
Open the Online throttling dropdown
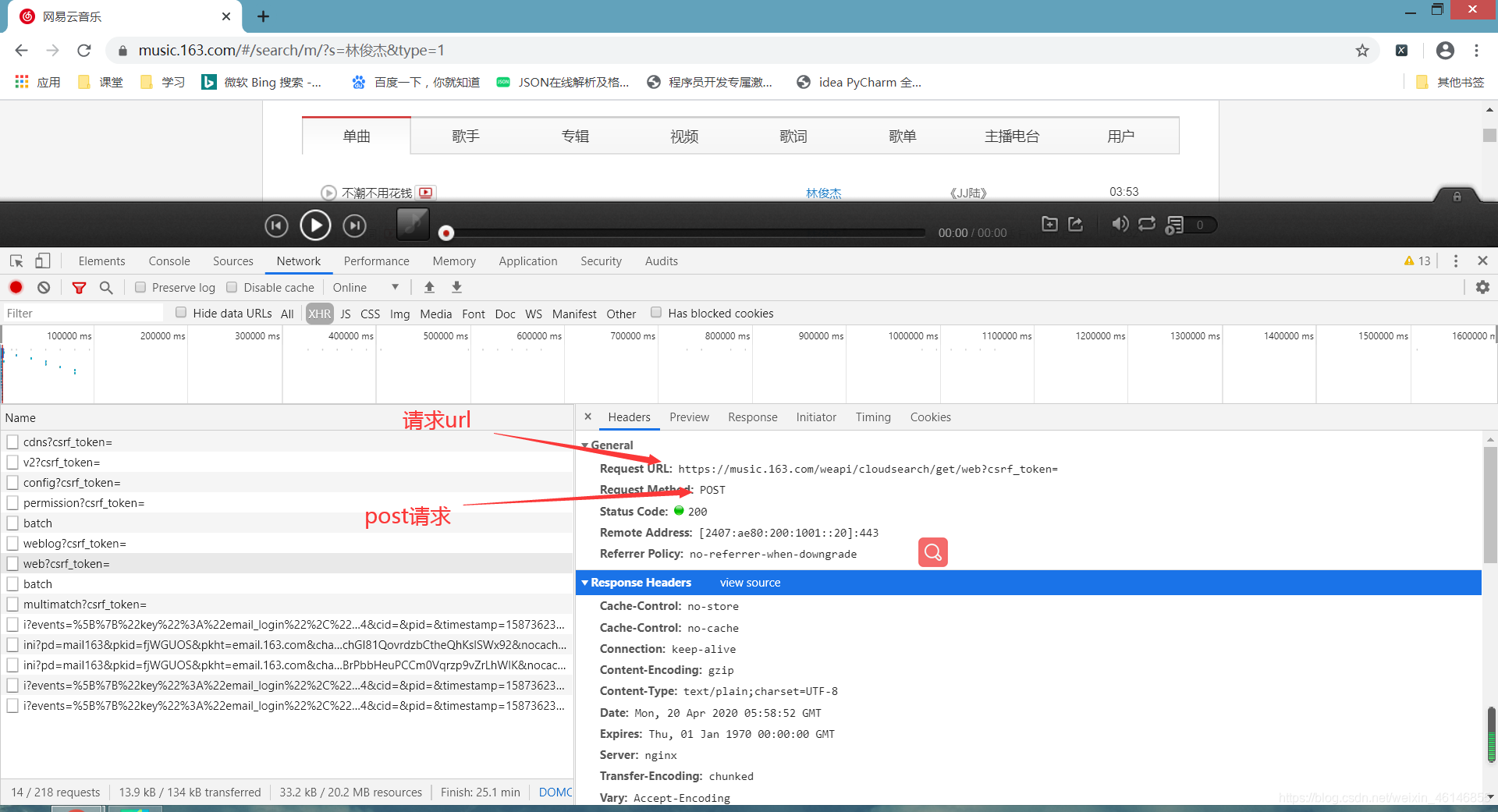(x=366, y=287)
